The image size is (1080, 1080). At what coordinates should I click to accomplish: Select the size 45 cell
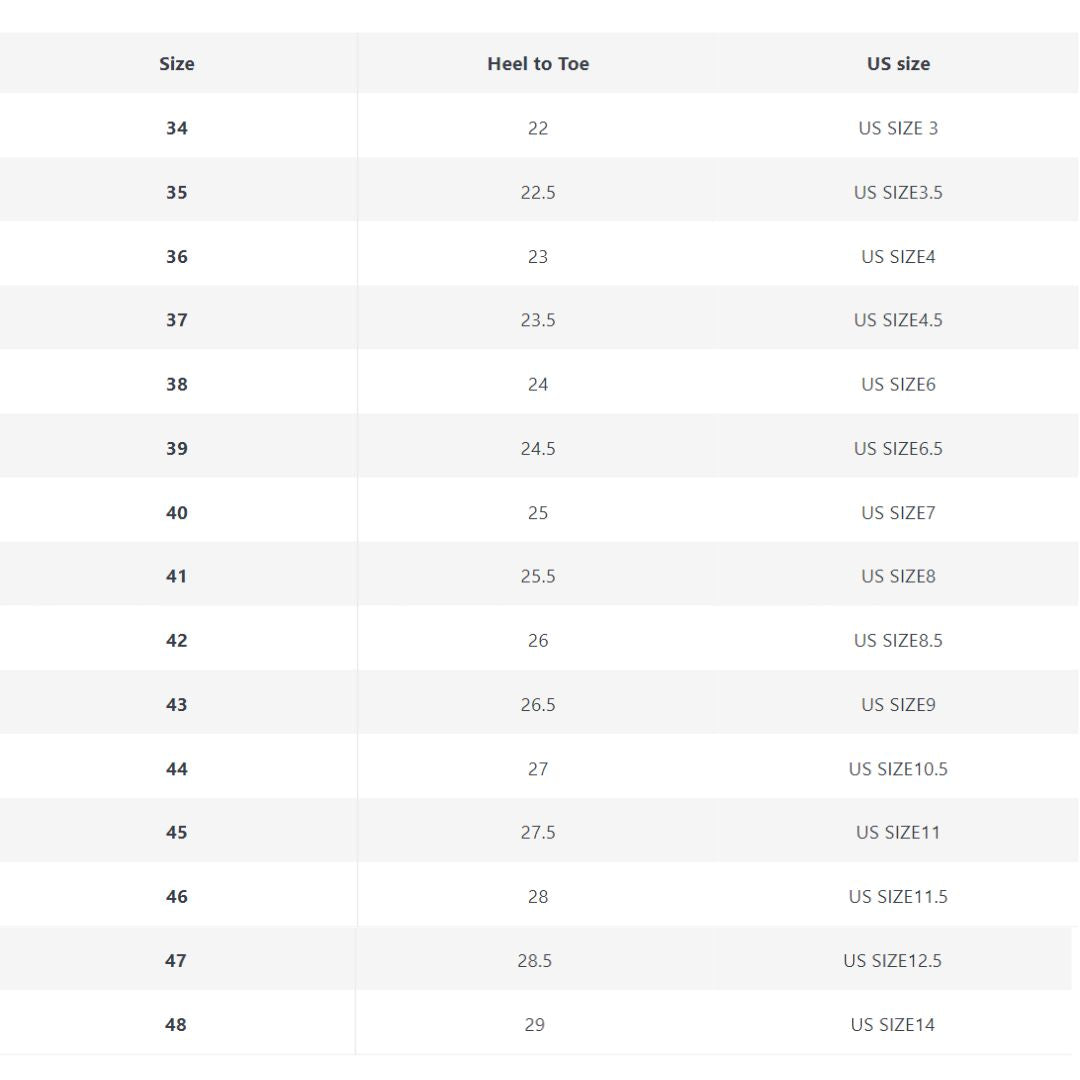177,832
